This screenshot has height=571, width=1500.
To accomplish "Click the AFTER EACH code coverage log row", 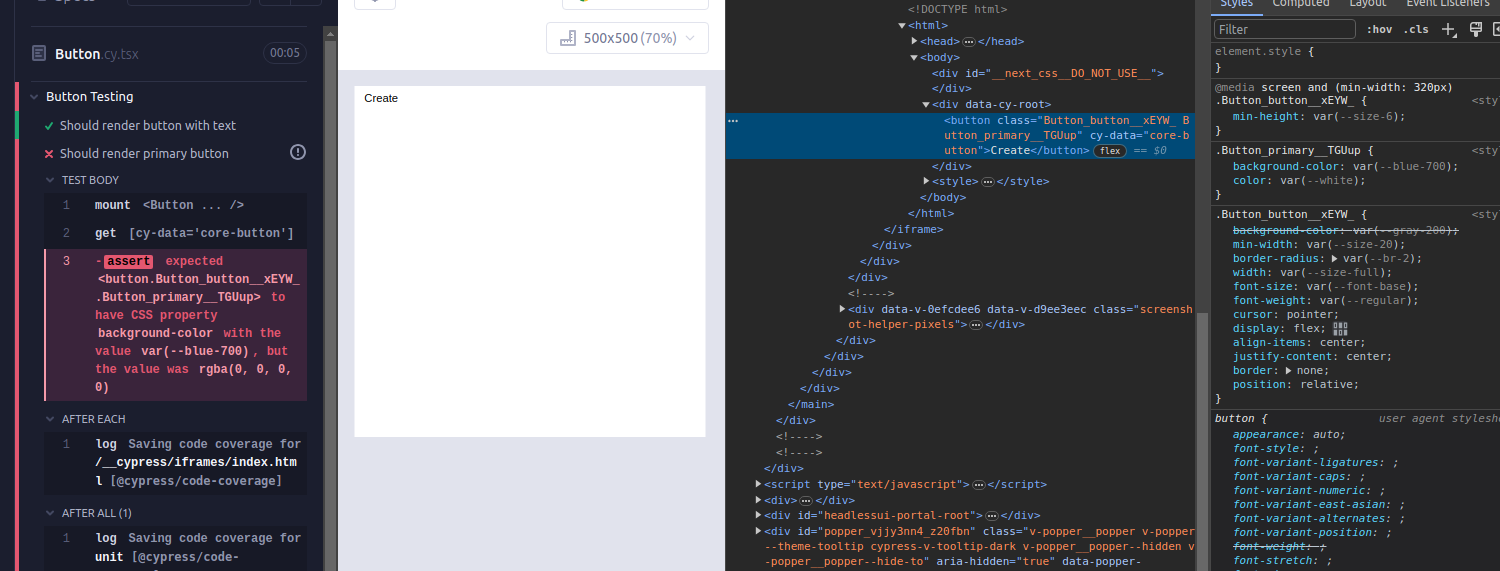I will pos(175,463).
